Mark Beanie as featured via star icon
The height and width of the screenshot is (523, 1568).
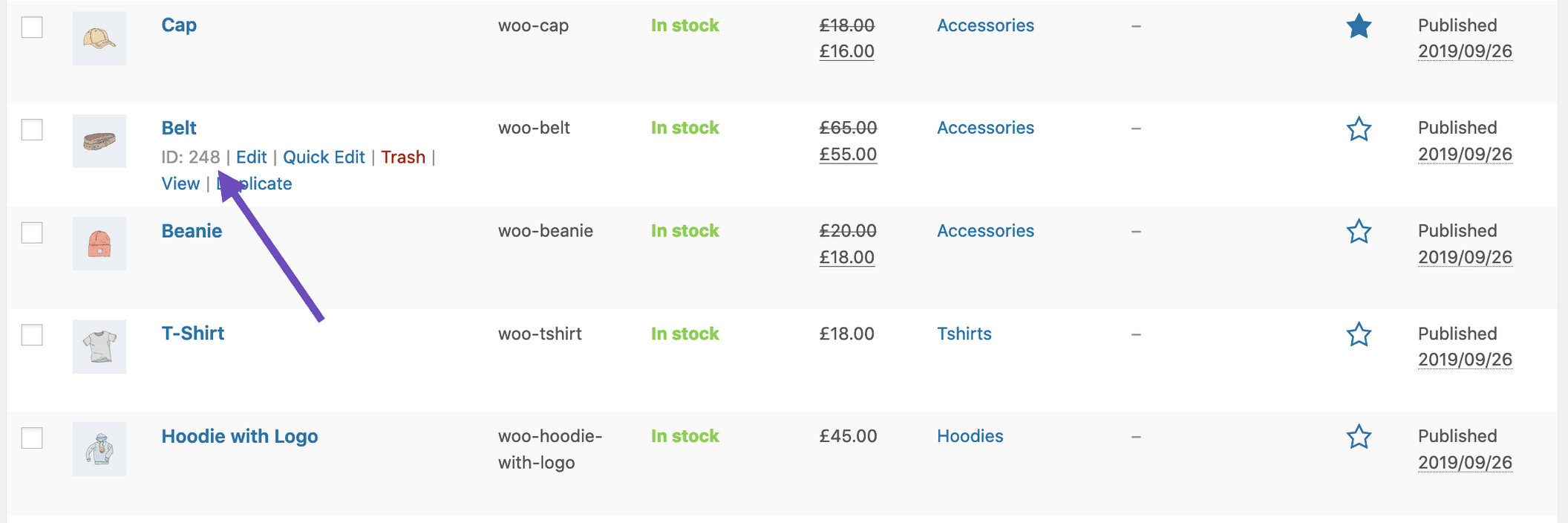pos(1359,233)
